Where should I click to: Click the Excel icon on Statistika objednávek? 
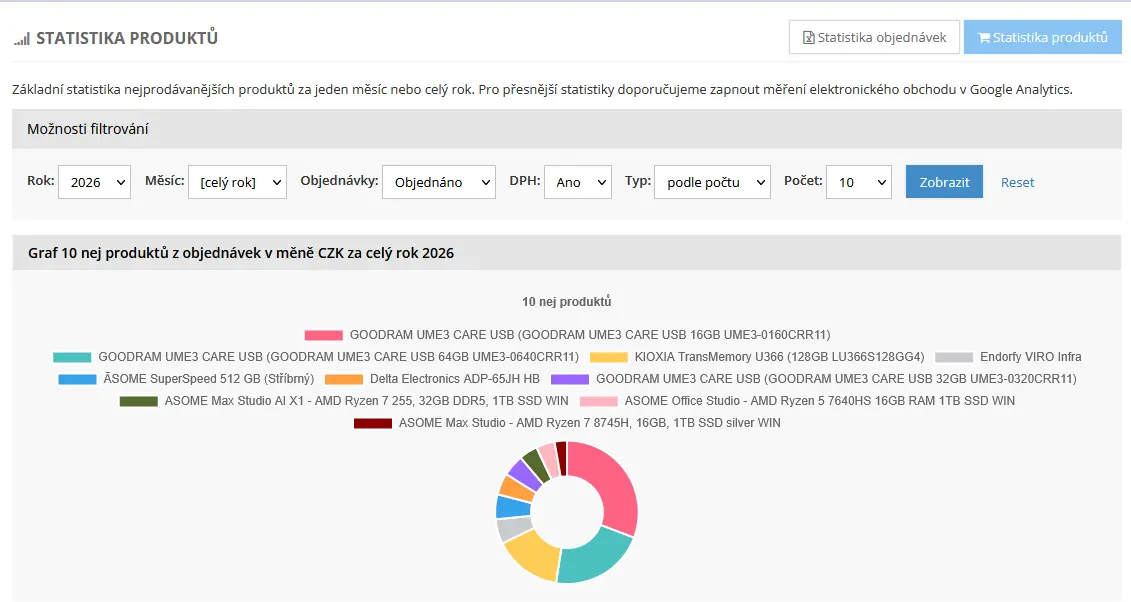809,37
